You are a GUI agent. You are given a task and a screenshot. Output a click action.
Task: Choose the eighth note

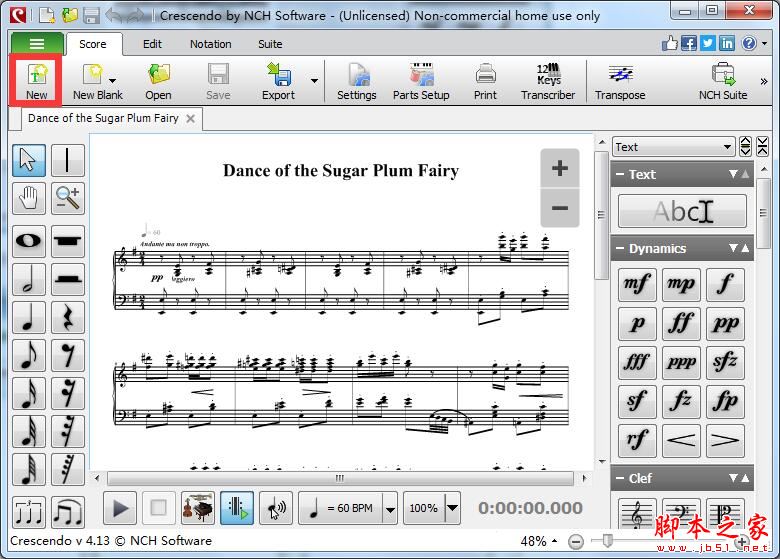coord(29,355)
